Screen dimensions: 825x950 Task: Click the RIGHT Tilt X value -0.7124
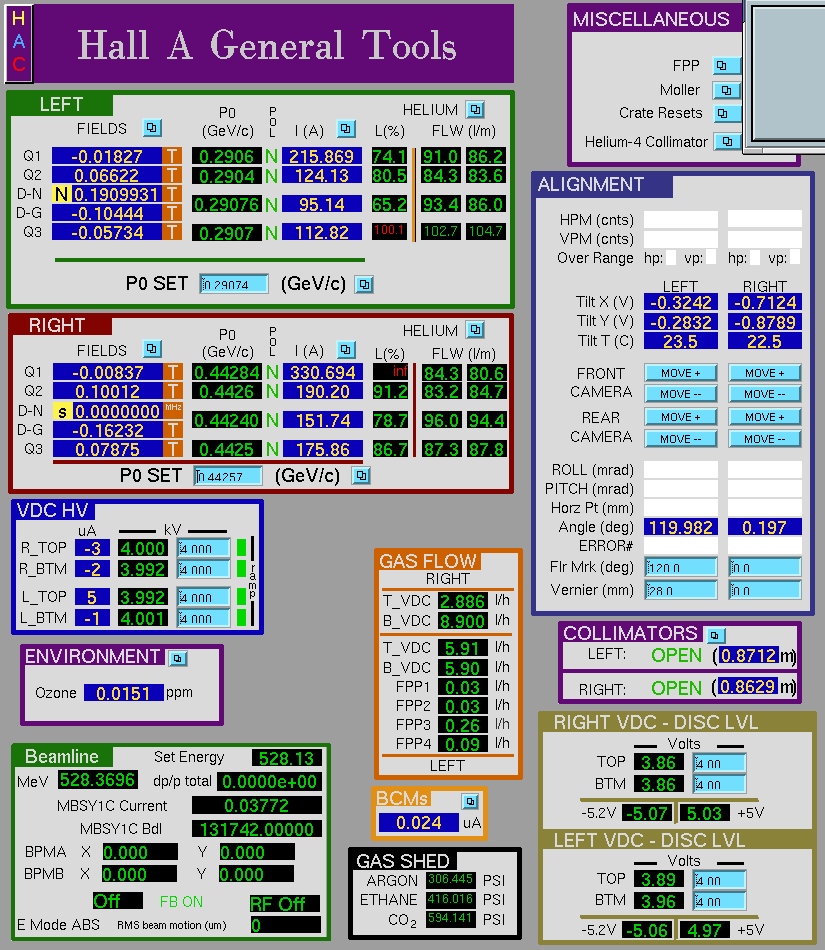pos(764,302)
